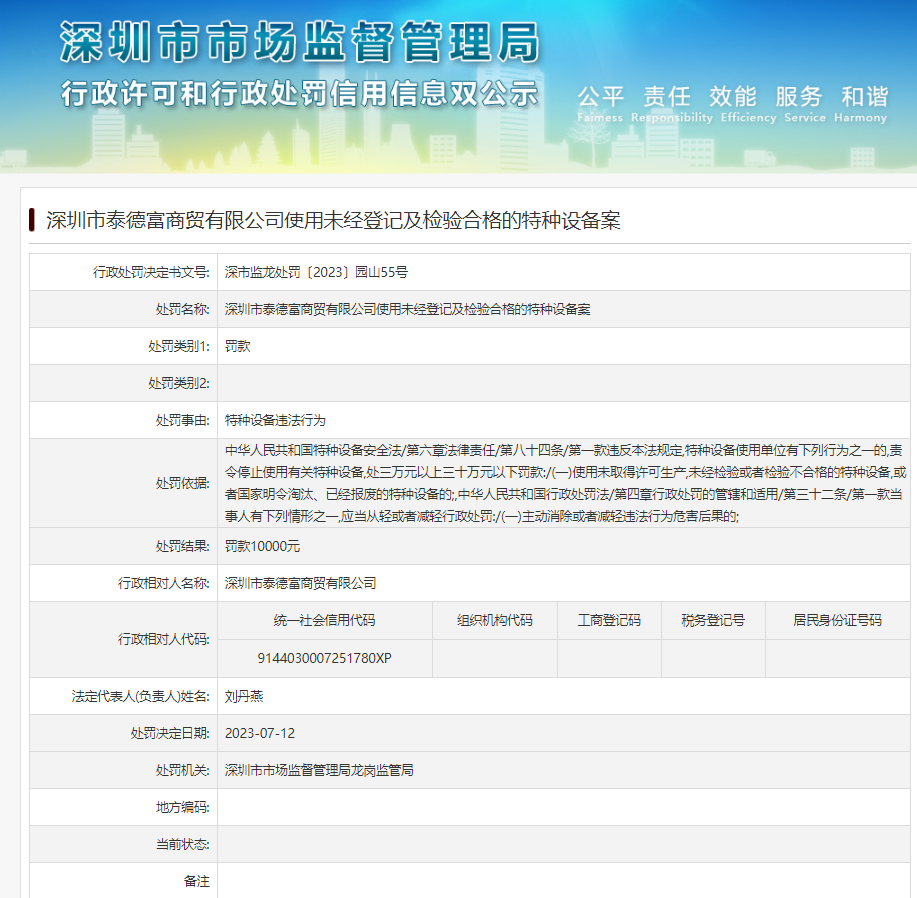Screen dimensions: 917x898
Task: Click the 组织机构代码 column header
Action: pyautogui.click(x=494, y=620)
